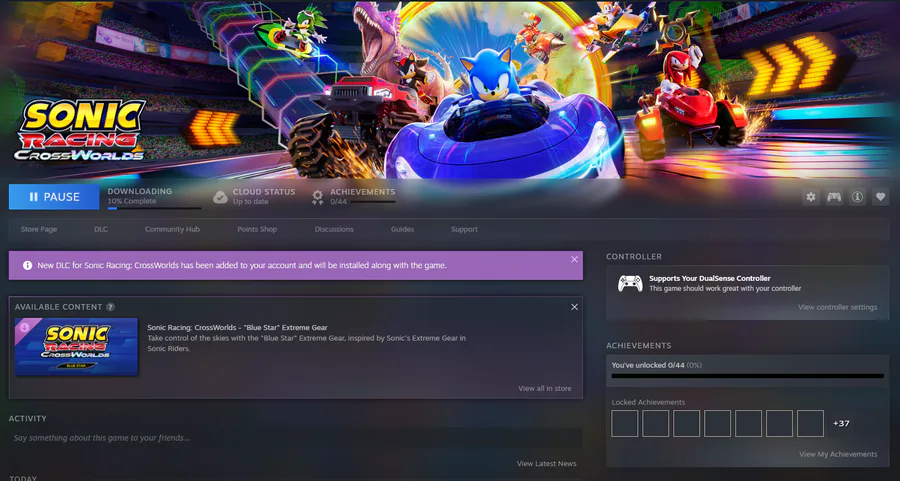This screenshot has width=900, height=481.
Task: Click the header achievements 0/44 progress bar
Action: click(x=373, y=202)
